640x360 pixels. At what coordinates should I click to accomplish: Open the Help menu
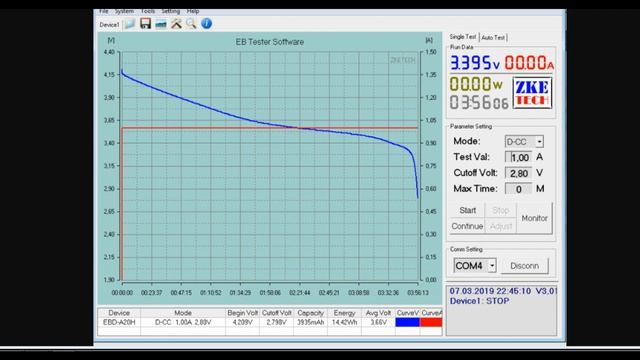(193, 11)
